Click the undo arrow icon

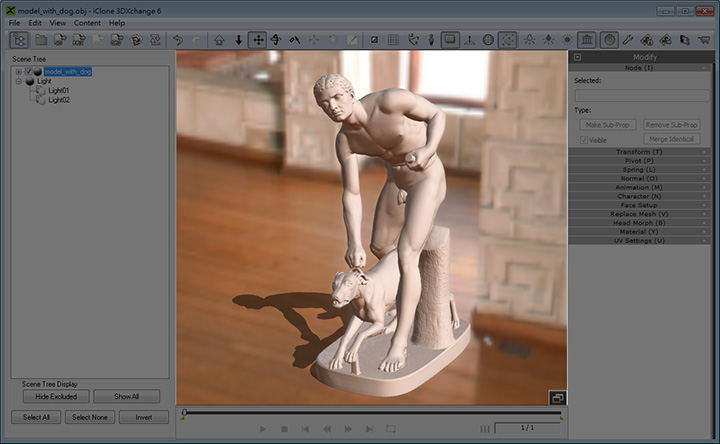(x=178, y=40)
